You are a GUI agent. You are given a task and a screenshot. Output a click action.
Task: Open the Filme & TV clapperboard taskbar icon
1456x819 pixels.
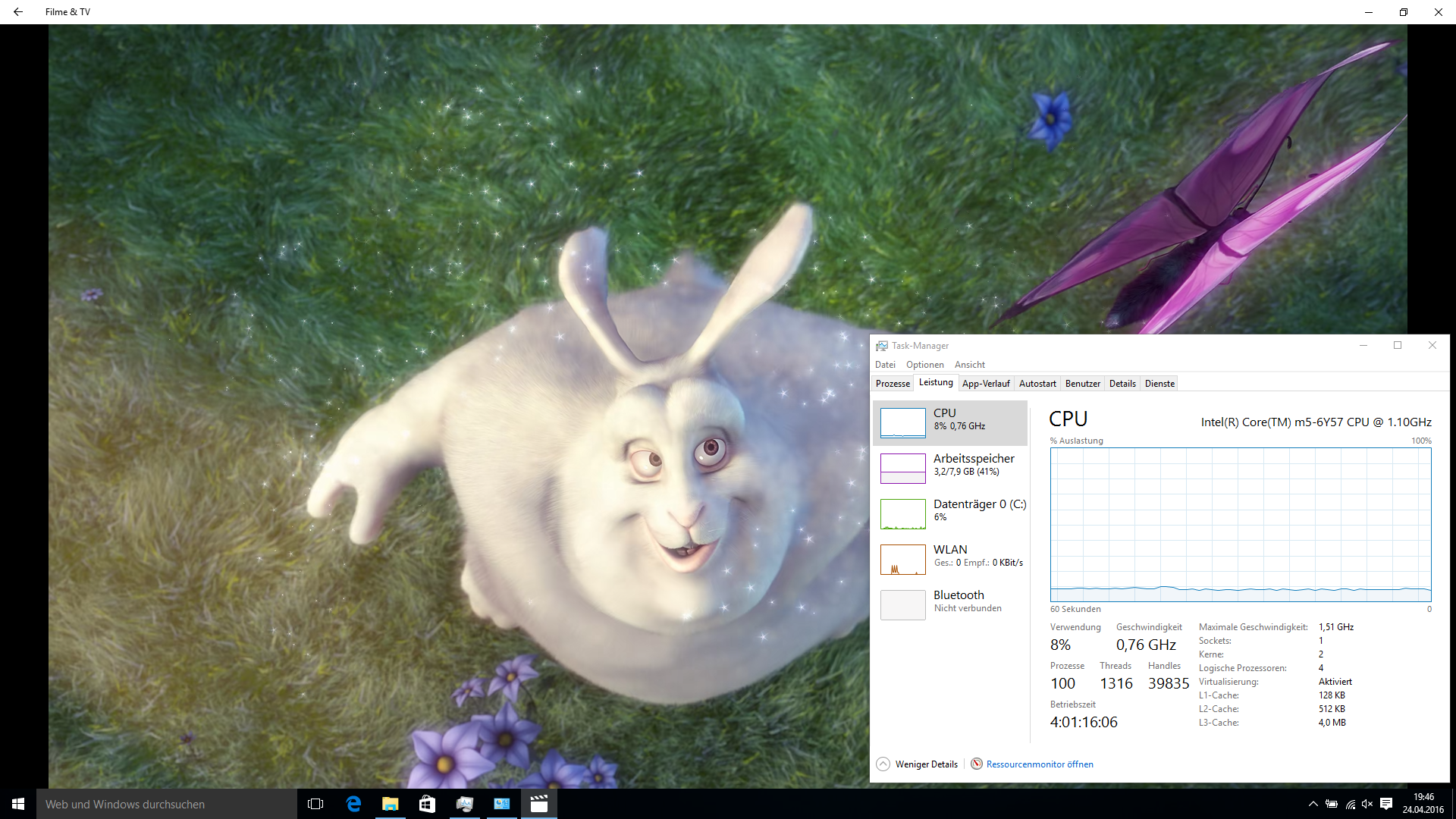coord(539,804)
